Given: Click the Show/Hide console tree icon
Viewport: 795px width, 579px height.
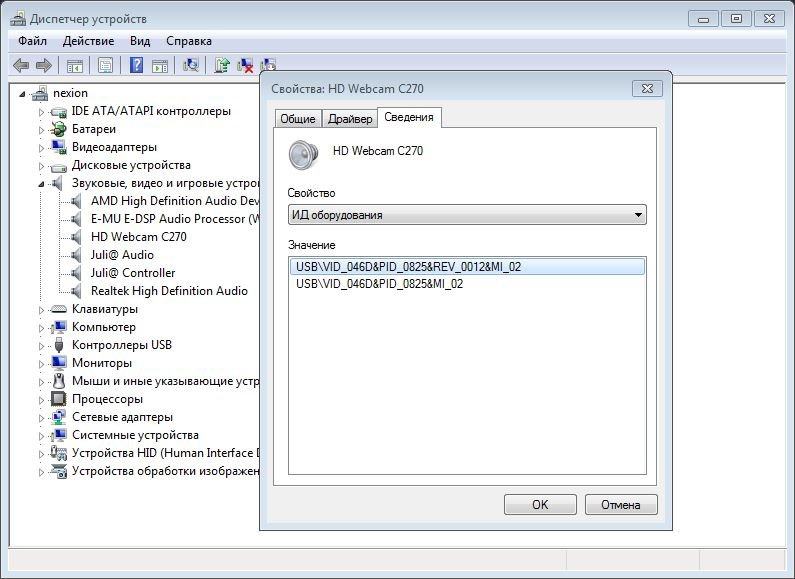Looking at the screenshot, I should point(74,66).
